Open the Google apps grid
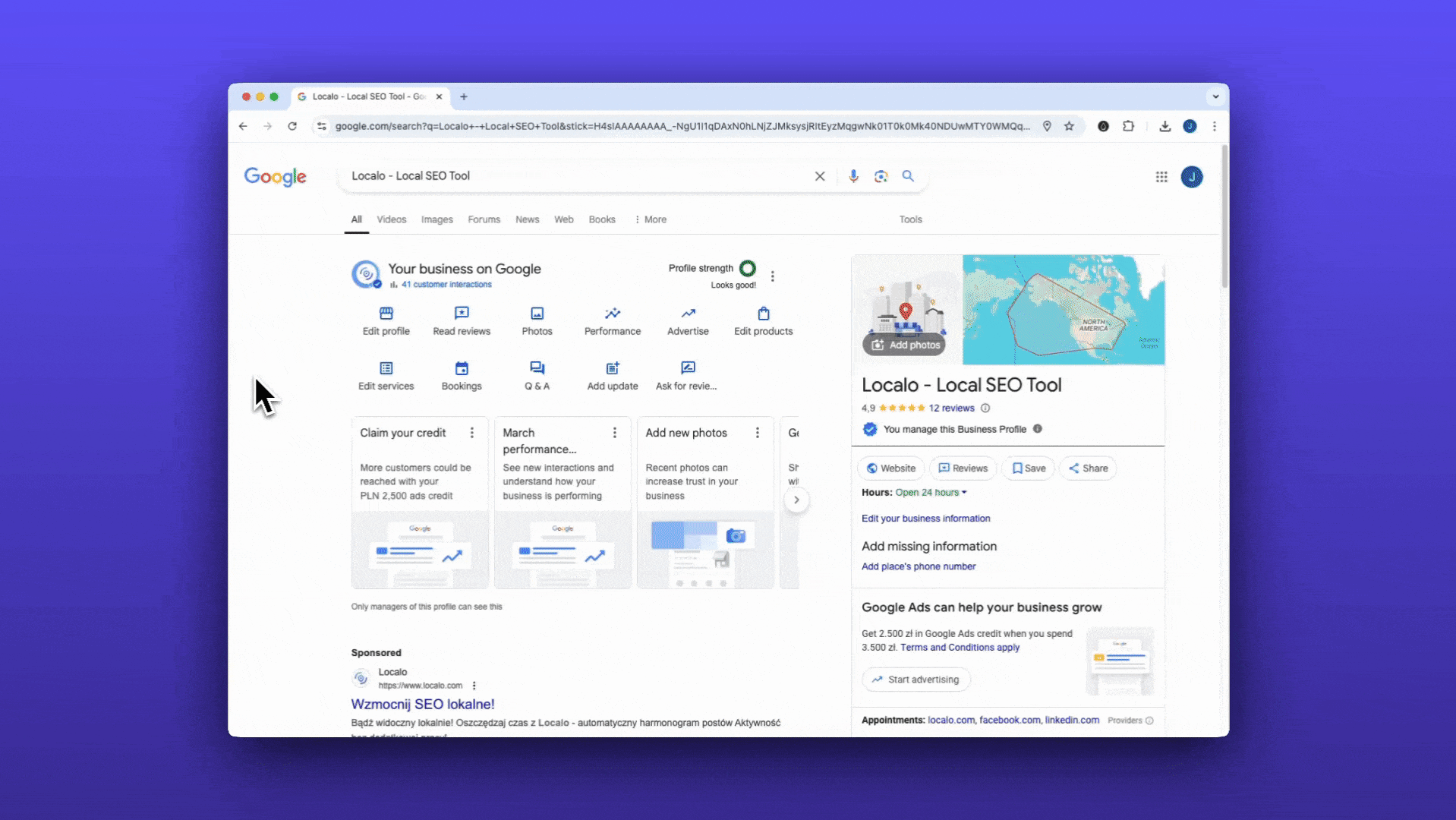Image resolution: width=1456 pixels, height=820 pixels. point(1161,177)
